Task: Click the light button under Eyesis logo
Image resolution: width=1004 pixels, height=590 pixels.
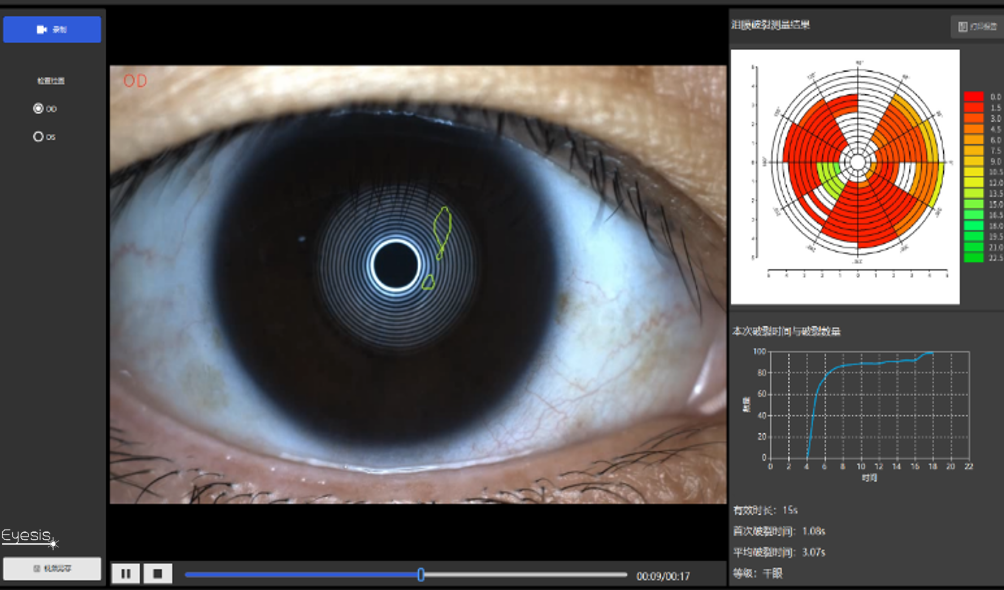Action: pos(52,568)
